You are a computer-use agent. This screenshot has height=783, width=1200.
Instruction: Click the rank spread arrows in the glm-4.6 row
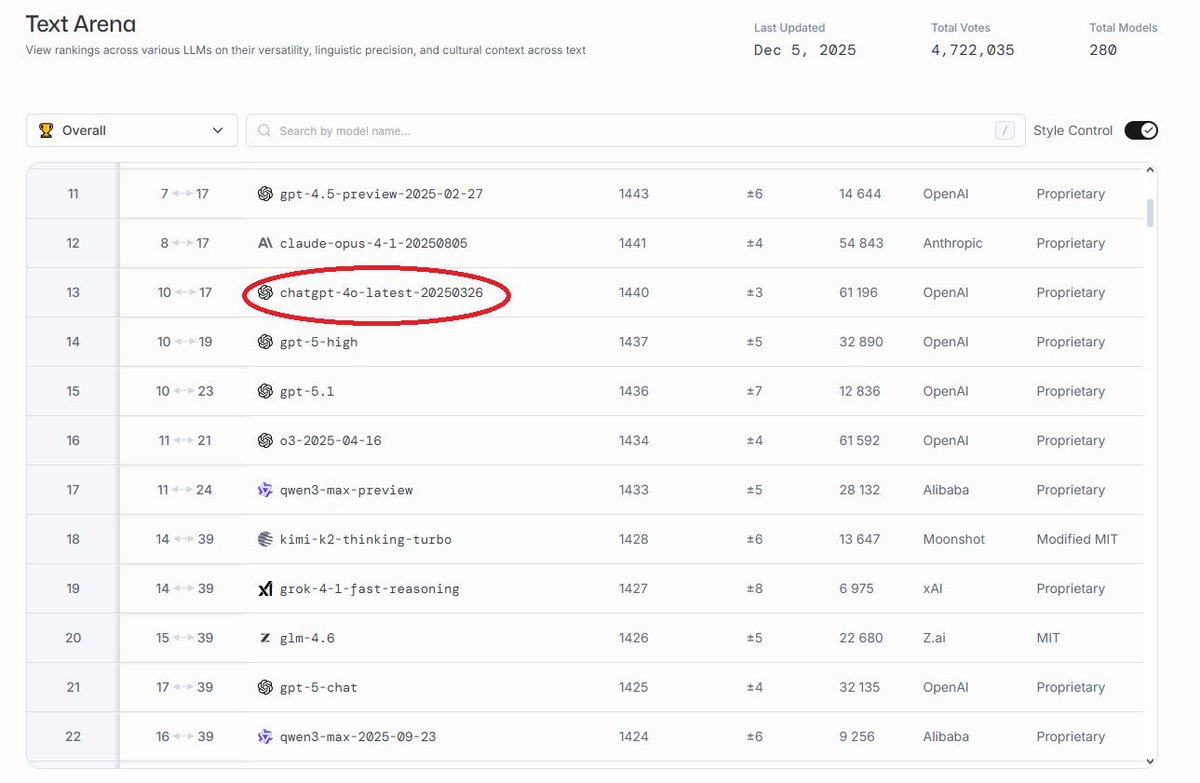click(184, 638)
